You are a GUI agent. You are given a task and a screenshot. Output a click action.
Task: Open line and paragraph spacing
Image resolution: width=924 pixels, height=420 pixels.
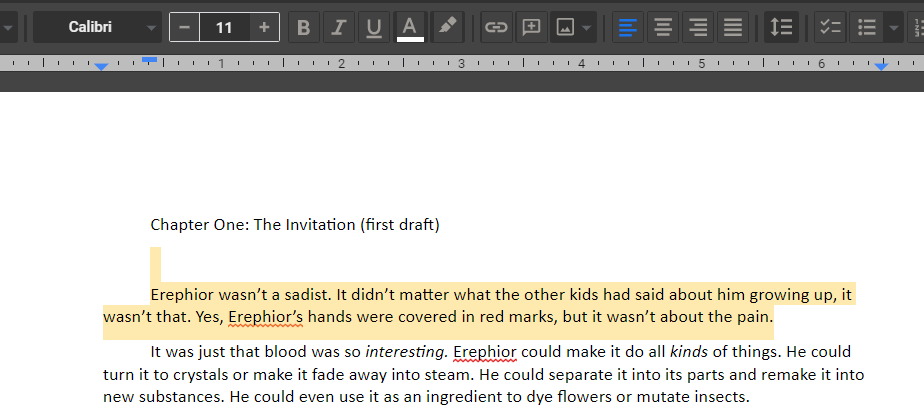click(x=781, y=27)
